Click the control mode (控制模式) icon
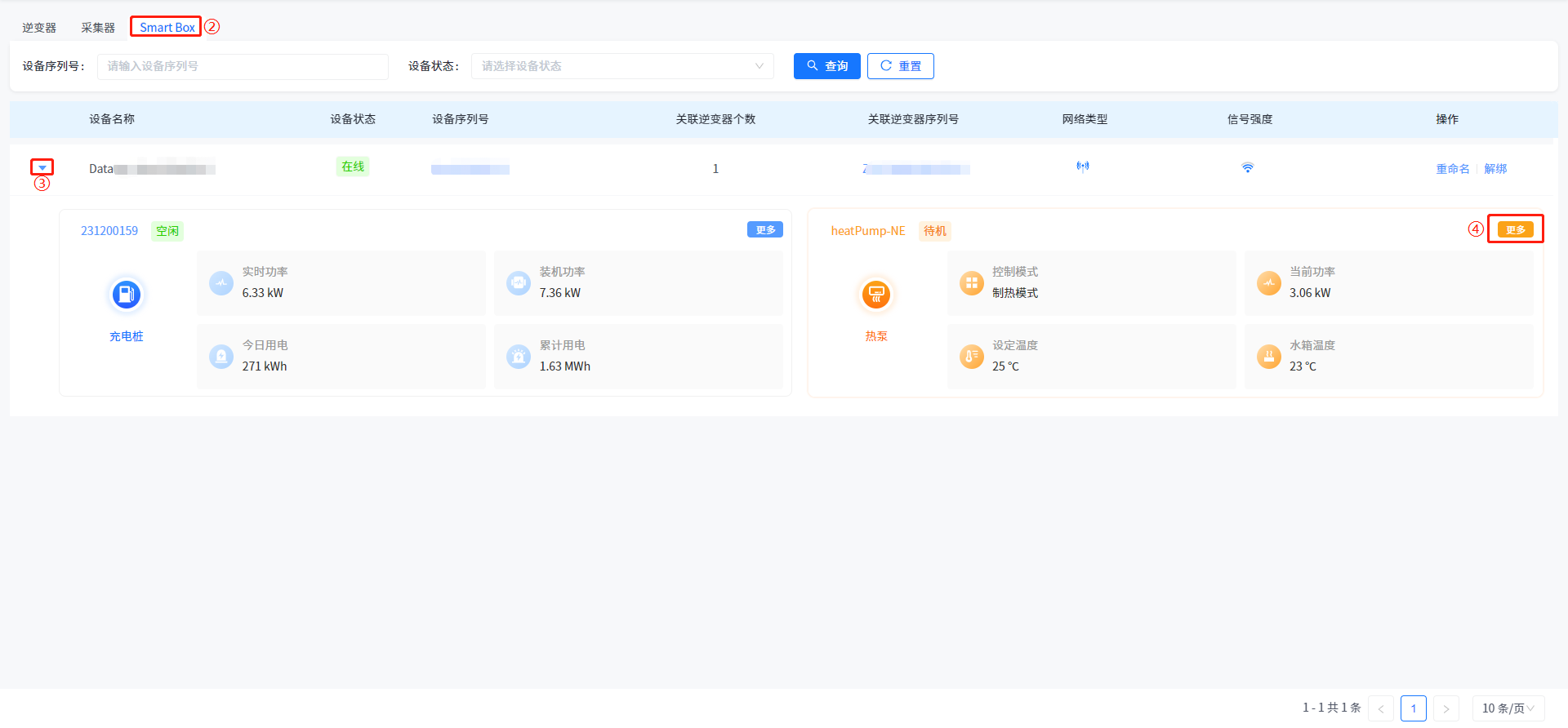The height and width of the screenshot is (728, 1568). pyautogui.click(x=971, y=283)
